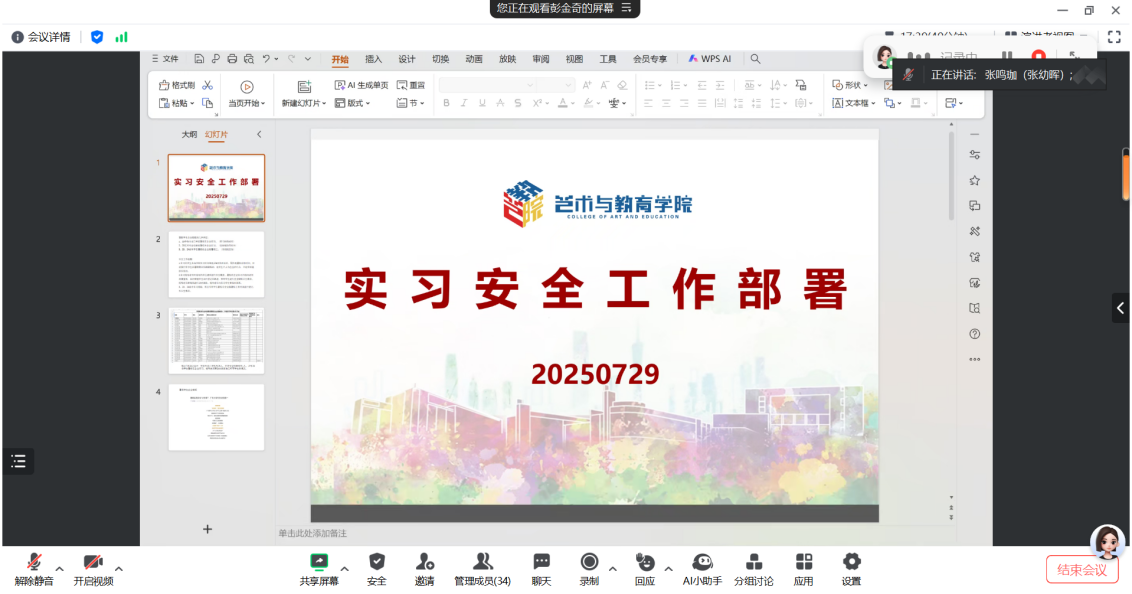Viewport: 1132px width, 594px height.
Task: Expand audio options arrow beside 解除静音
Action: (x=59, y=569)
